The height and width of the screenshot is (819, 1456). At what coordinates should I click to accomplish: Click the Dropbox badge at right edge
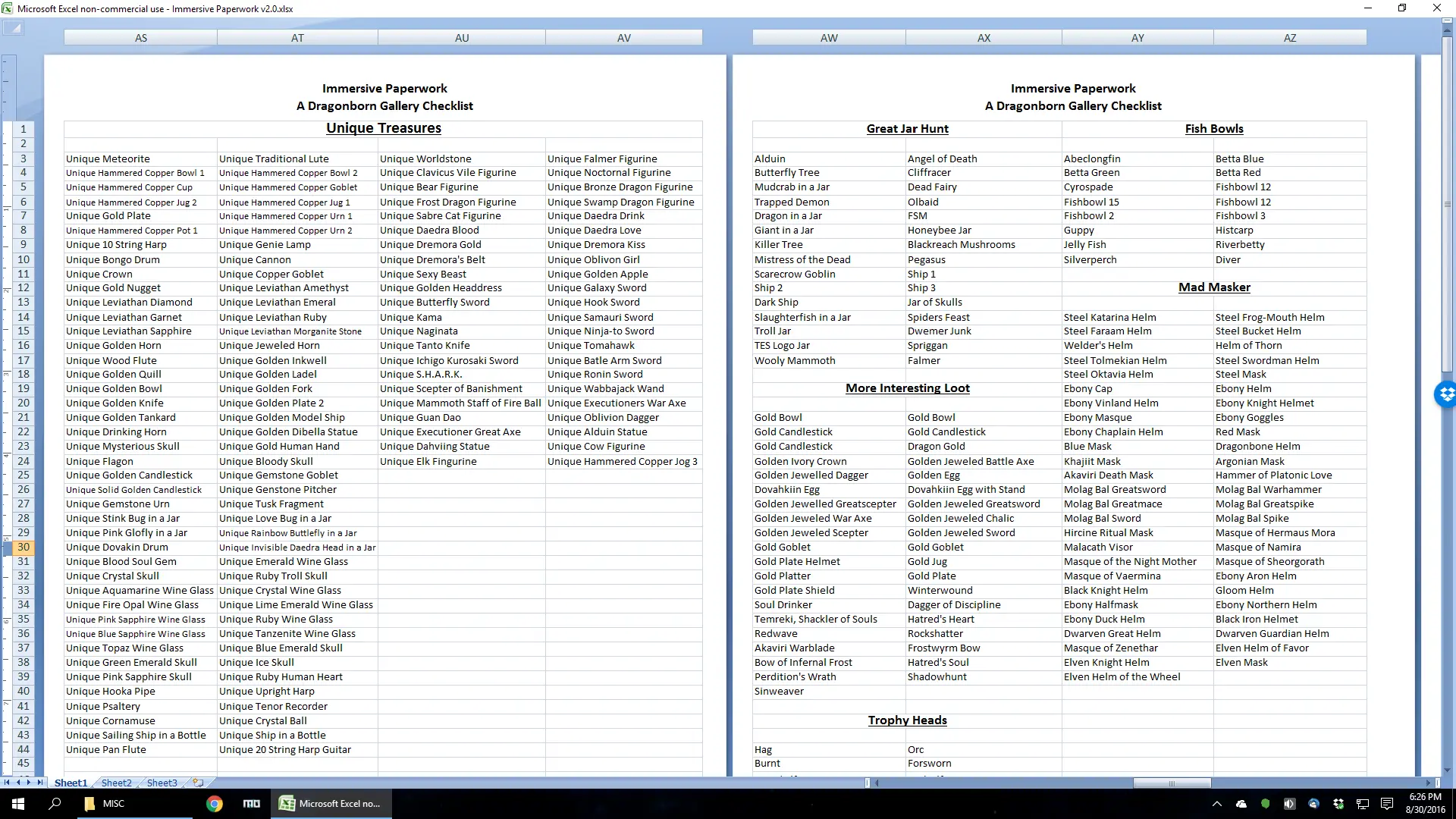click(x=1445, y=394)
